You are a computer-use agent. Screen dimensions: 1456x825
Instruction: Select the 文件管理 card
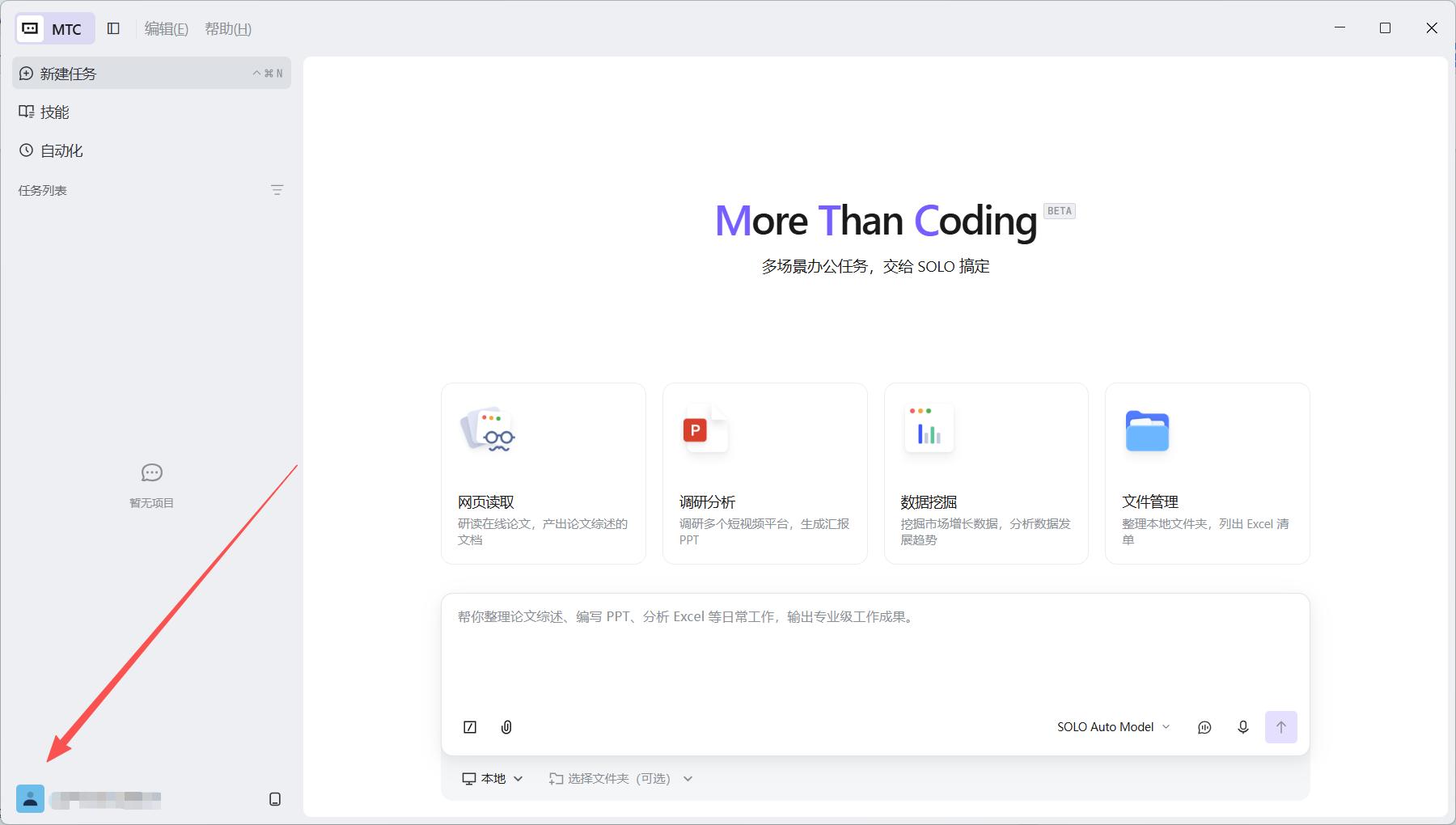pyautogui.click(x=1207, y=473)
